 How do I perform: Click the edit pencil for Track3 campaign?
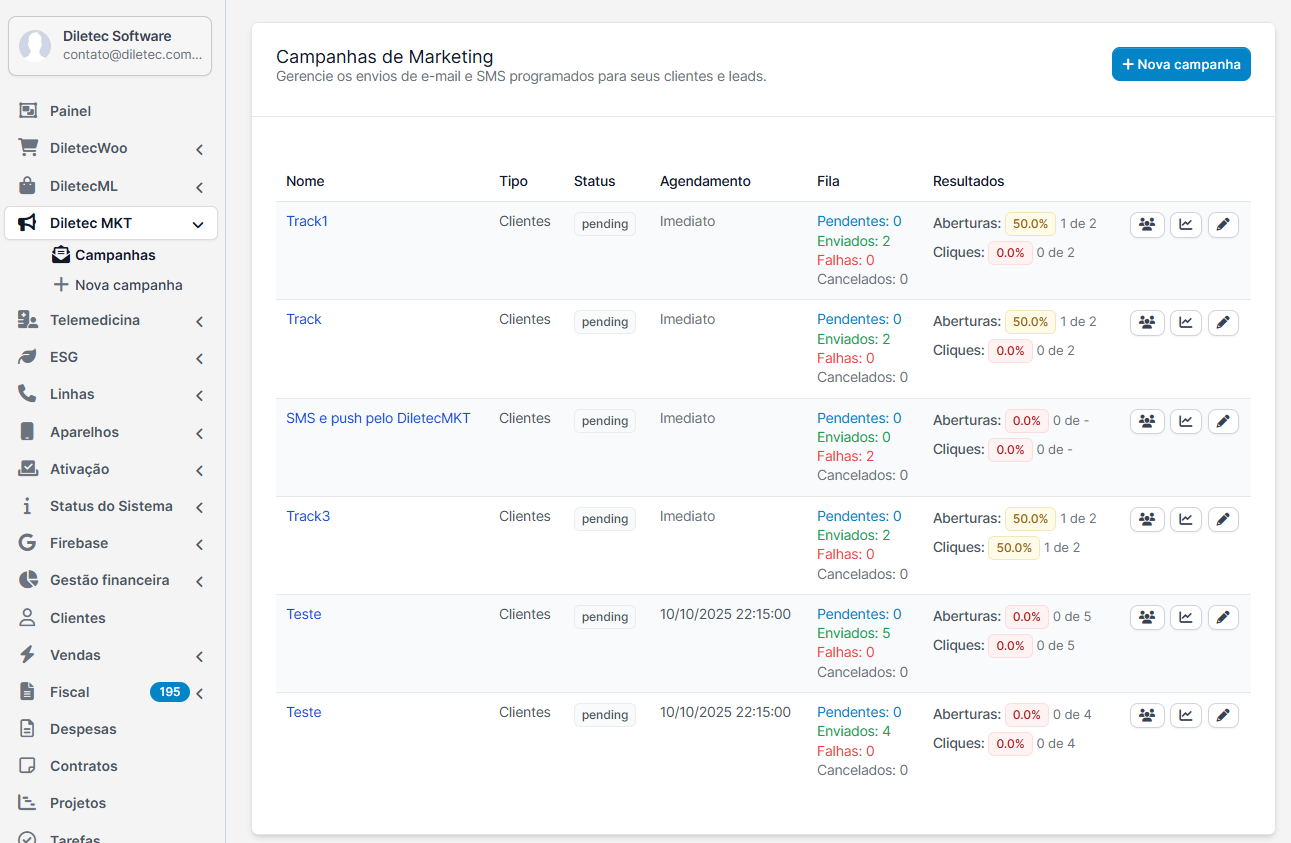pyautogui.click(x=1222, y=519)
